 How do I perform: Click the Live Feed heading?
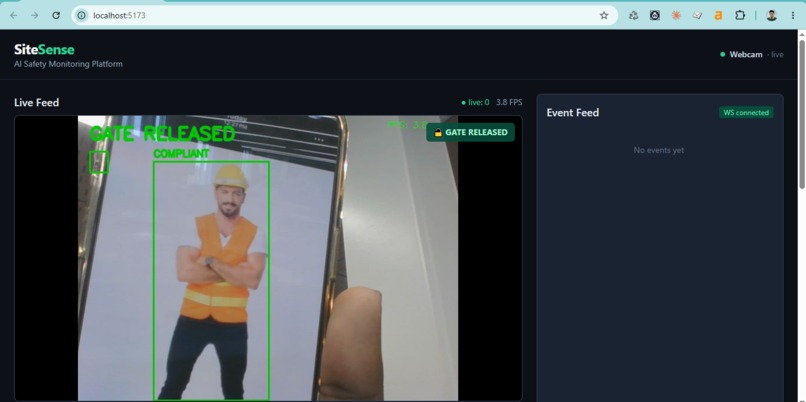click(x=36, y=102)
